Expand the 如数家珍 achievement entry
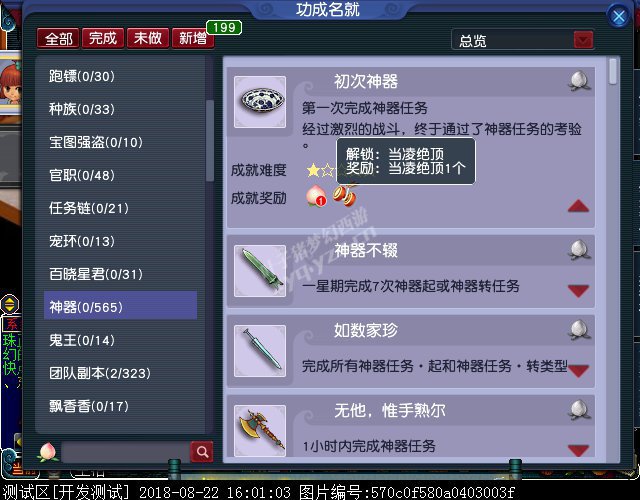 coord(578,371)
